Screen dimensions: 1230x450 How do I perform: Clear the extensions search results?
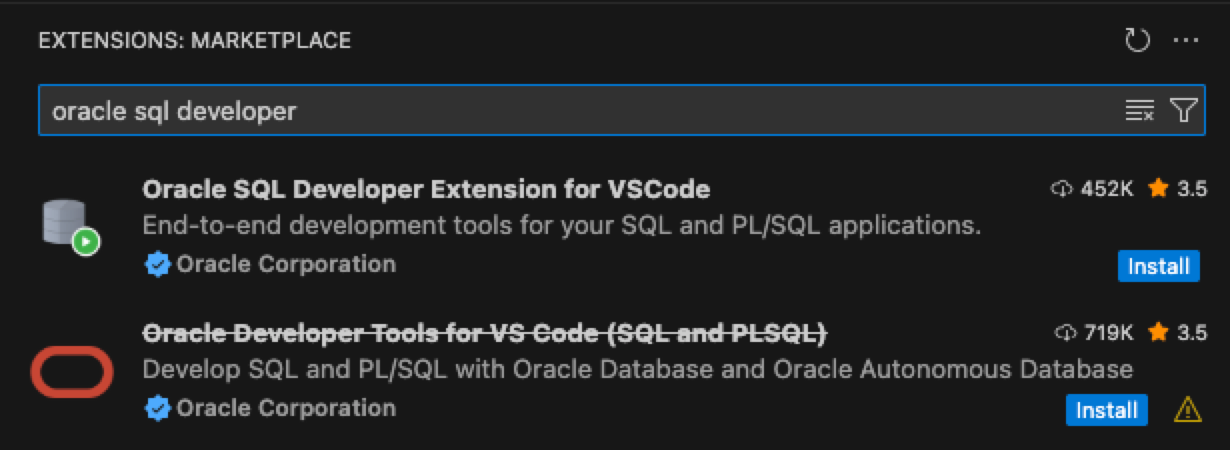click(1140, 110)
